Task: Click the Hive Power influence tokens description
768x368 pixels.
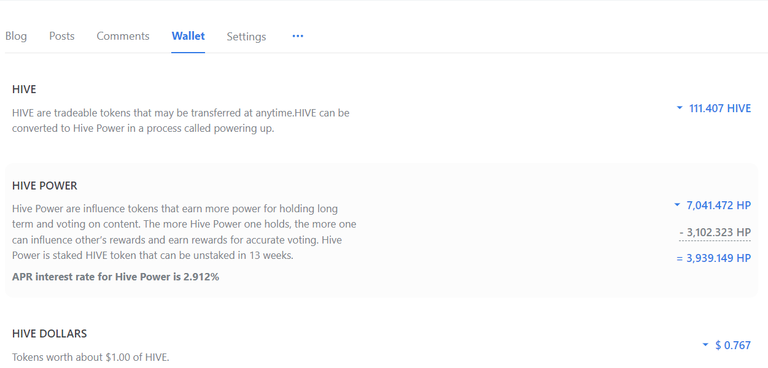Action: [184, 232]
